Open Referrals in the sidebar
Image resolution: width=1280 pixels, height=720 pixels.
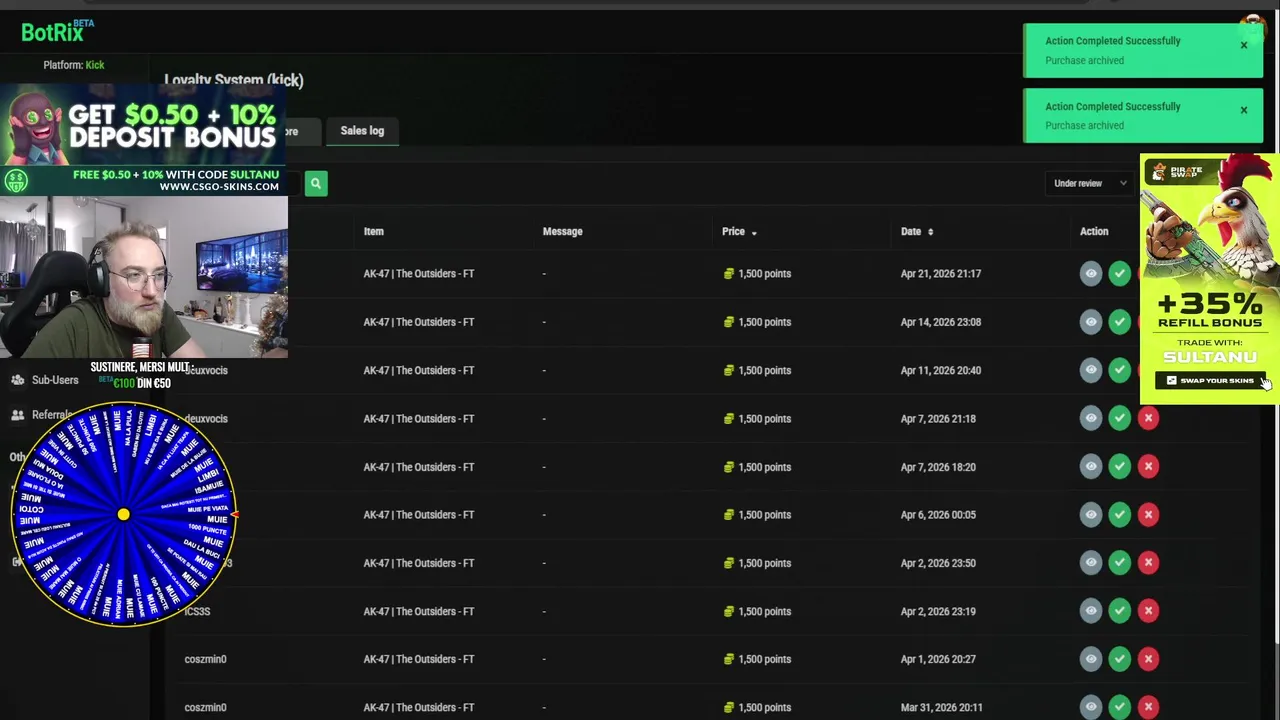(x=42, y=415)
